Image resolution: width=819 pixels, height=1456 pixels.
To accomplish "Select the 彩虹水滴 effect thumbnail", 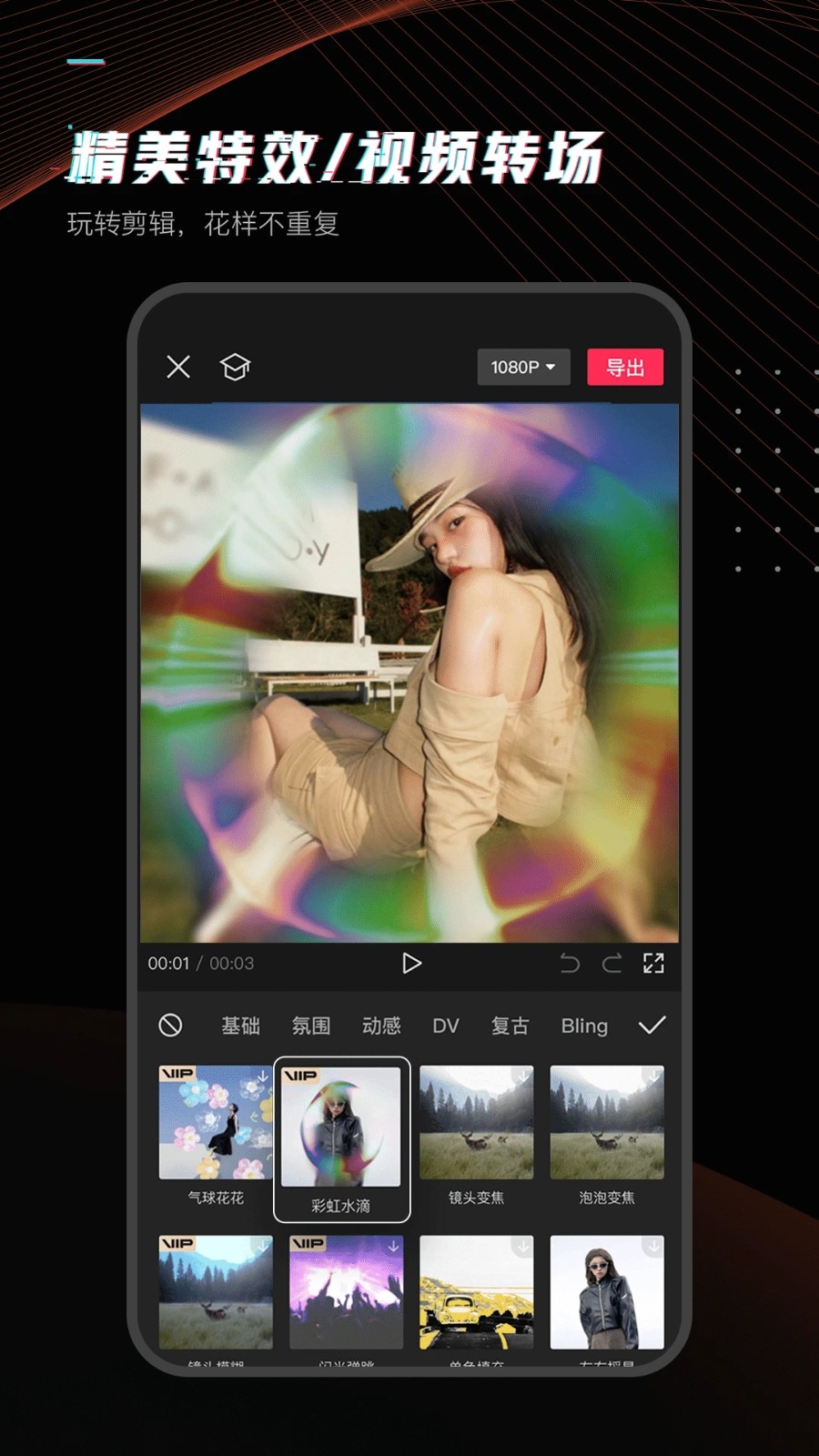I will (x=341, y=1127).
